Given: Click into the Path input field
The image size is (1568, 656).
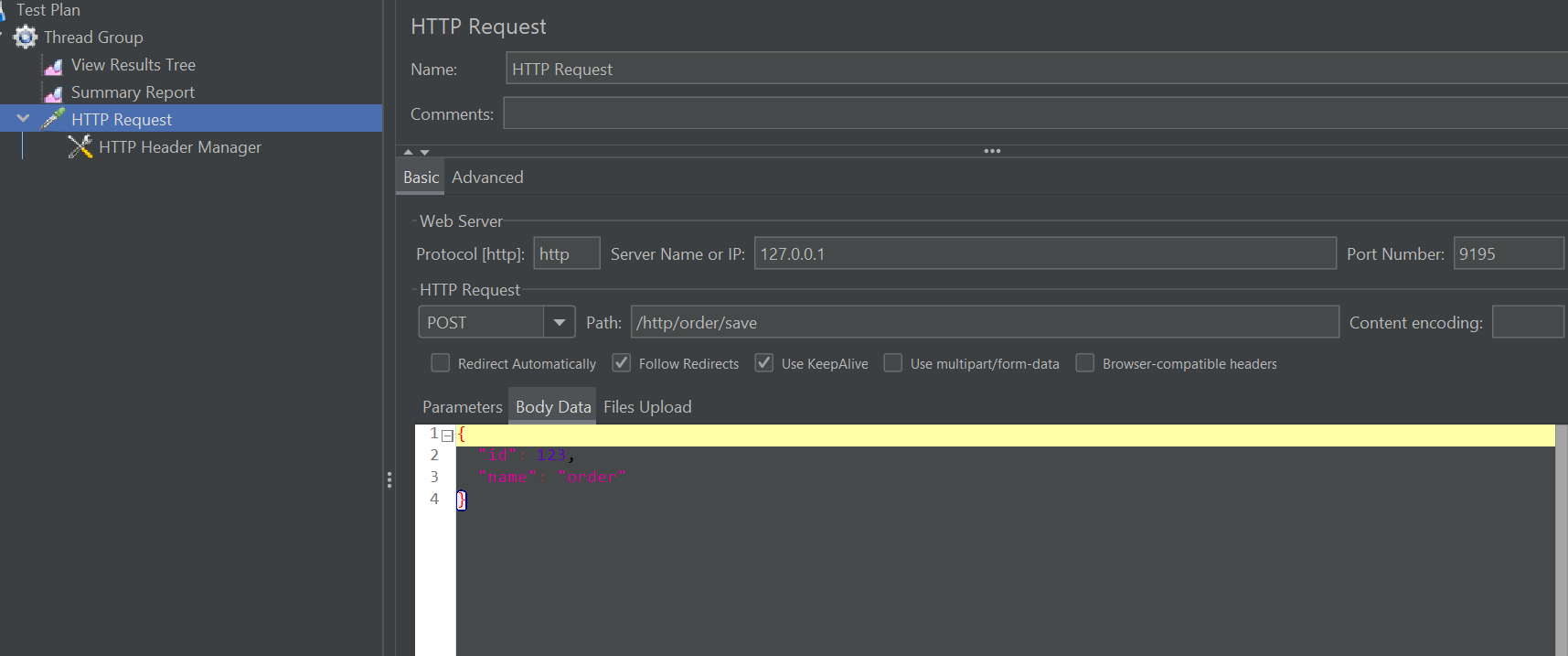Looking at the screenshot, I should pos(984,322).
